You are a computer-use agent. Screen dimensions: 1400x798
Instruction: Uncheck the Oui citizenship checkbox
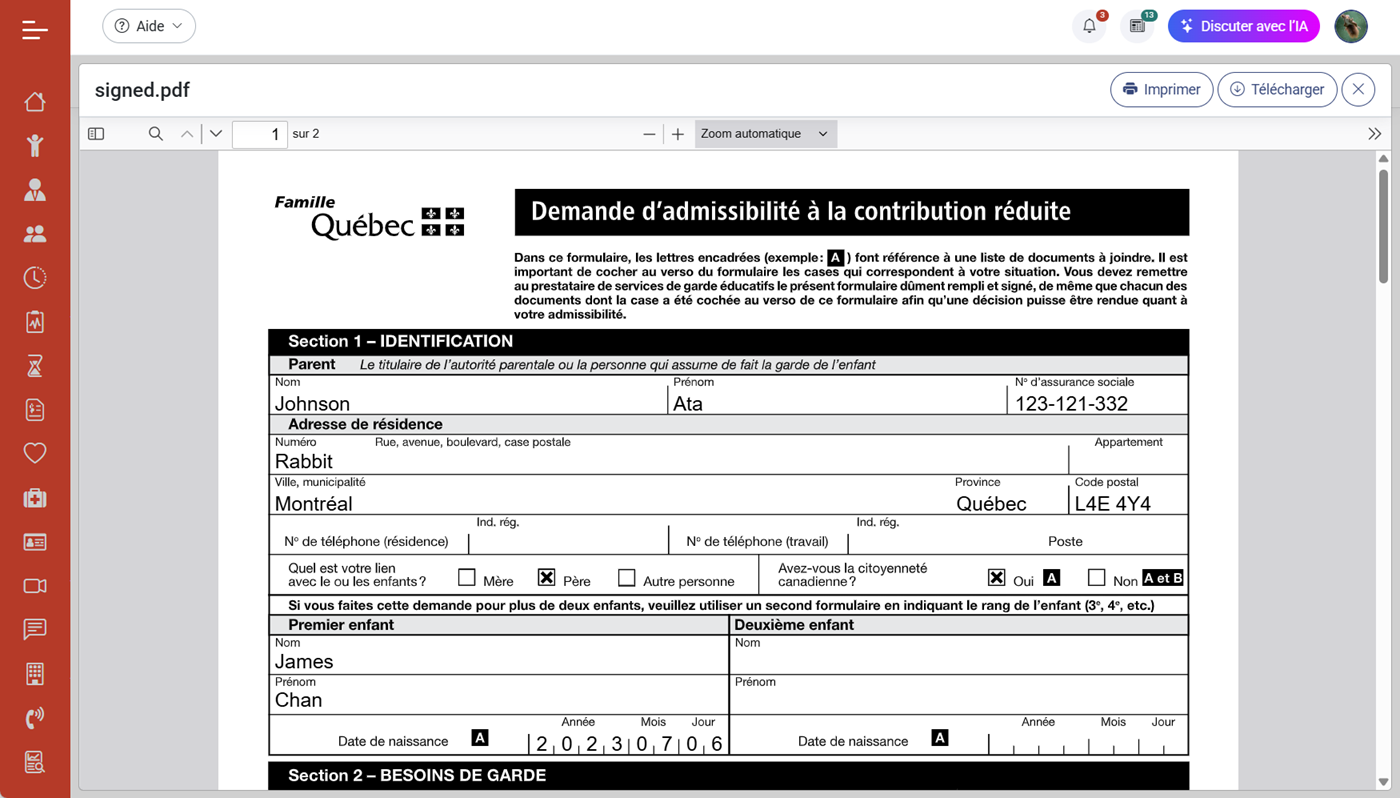(996, 577)
